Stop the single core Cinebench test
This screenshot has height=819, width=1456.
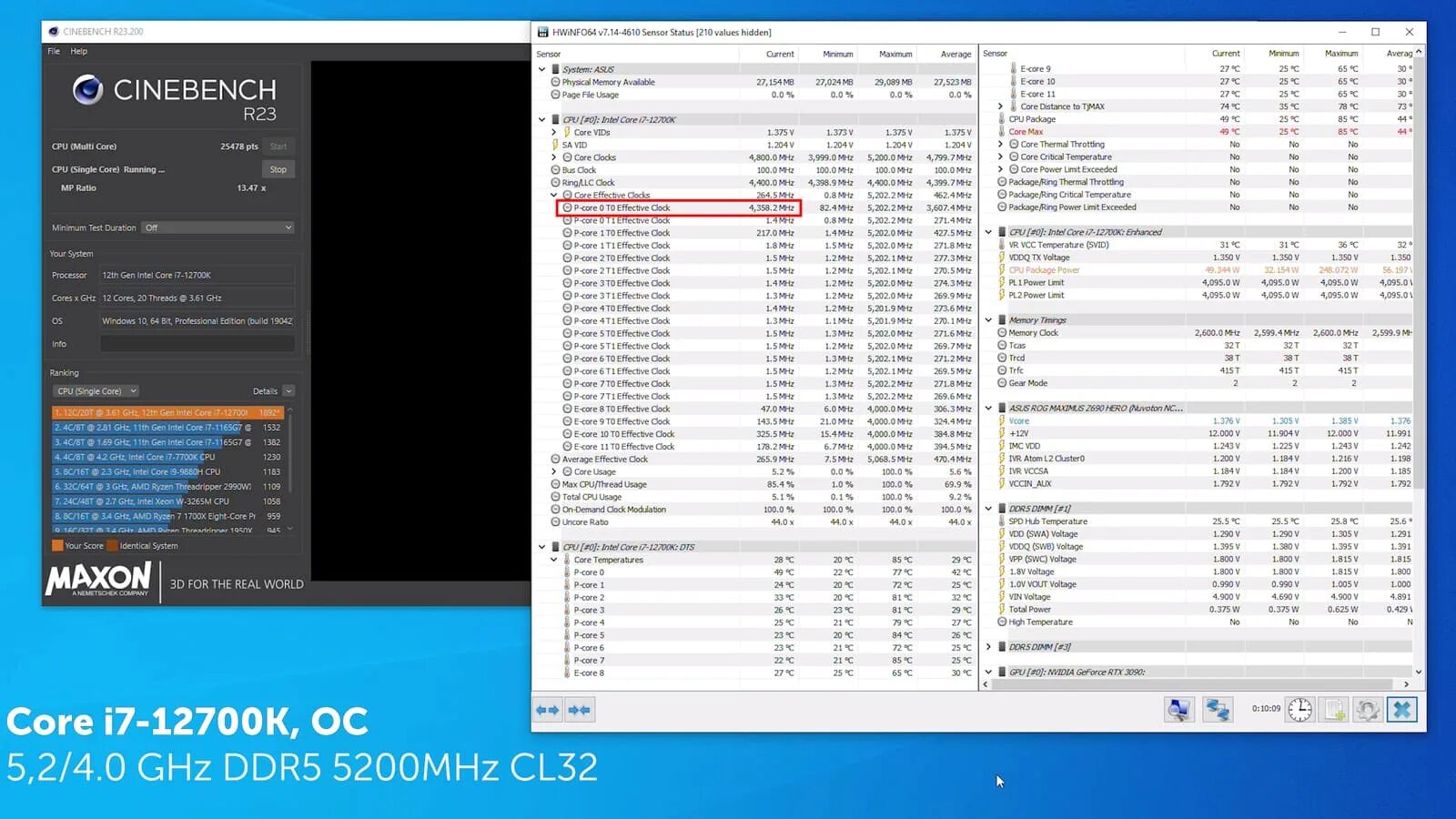[x=278, y=169]
